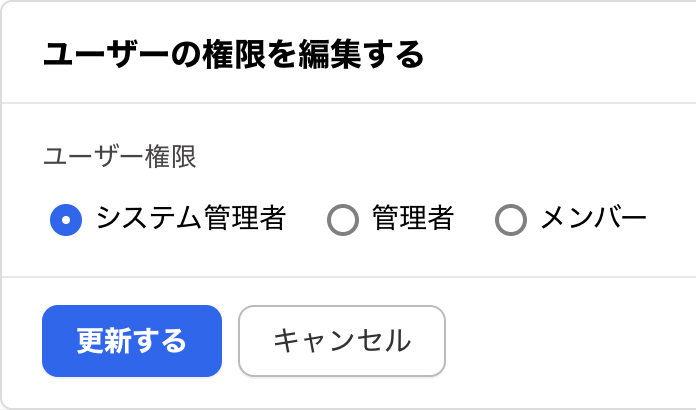Click the ユーザーの権限を編集する dialog heading
Image resolution: width=696 pixels, height=410 pixels.
tap(234, 54)
